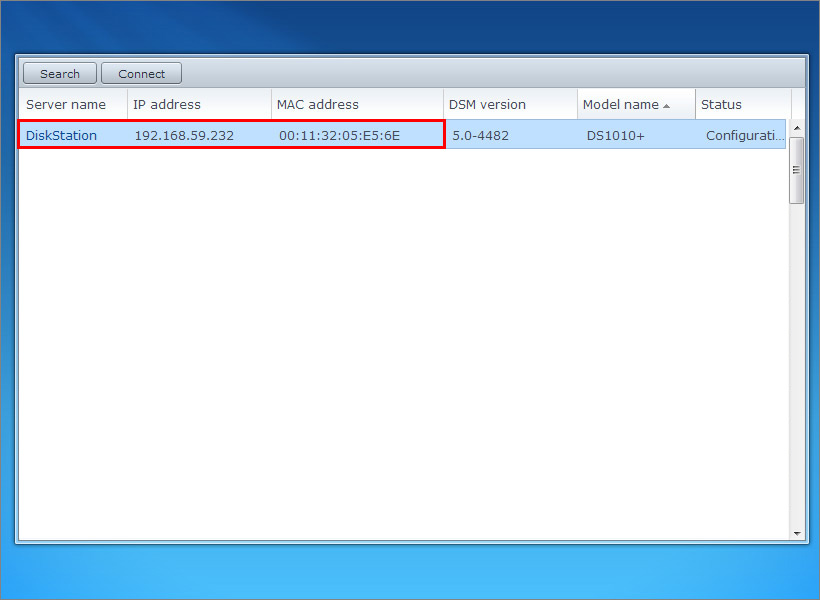
Task: Sort by Model name column header
Action: 636,104
